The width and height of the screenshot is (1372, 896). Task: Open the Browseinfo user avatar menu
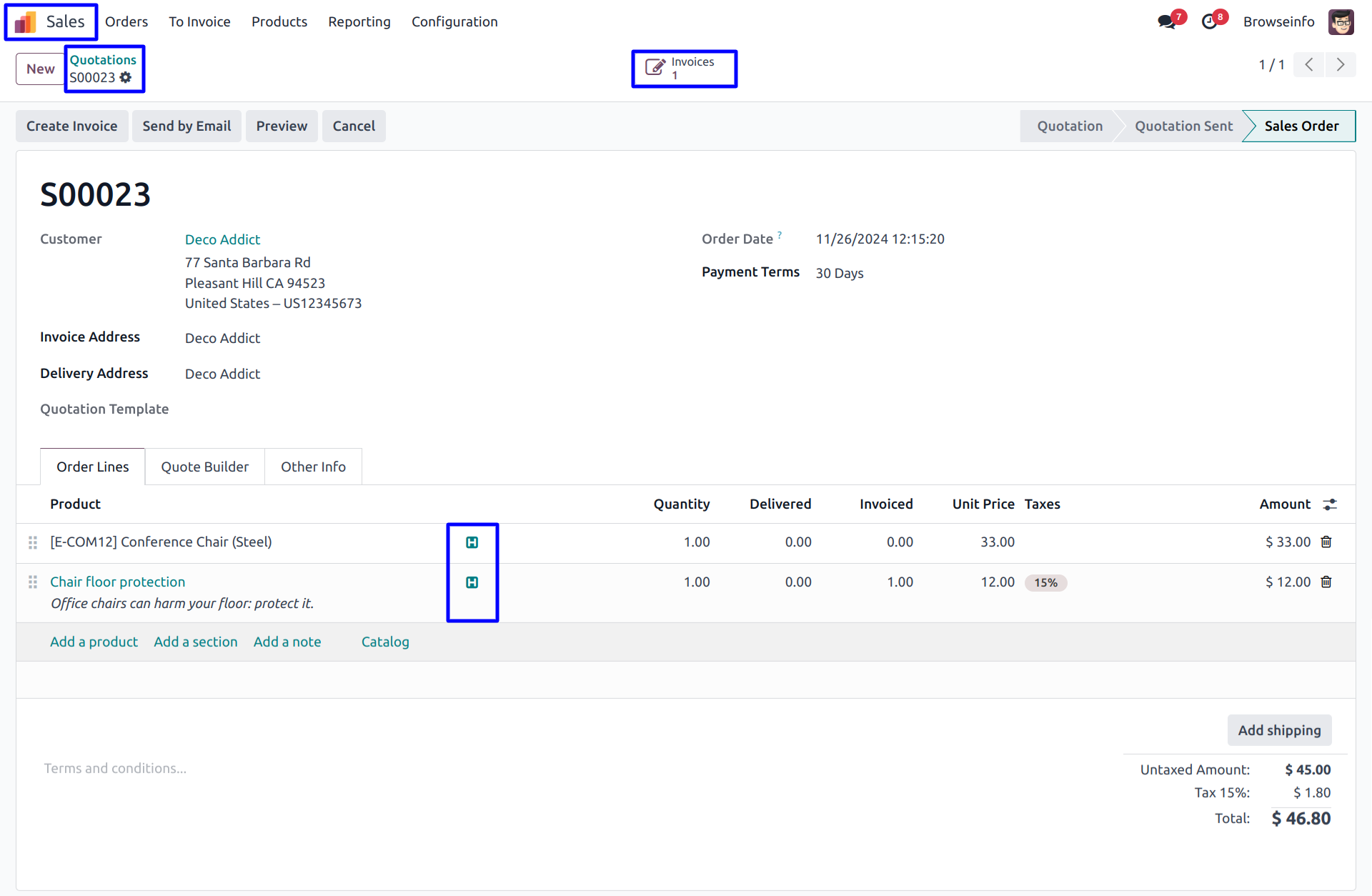coord(1341,21)
